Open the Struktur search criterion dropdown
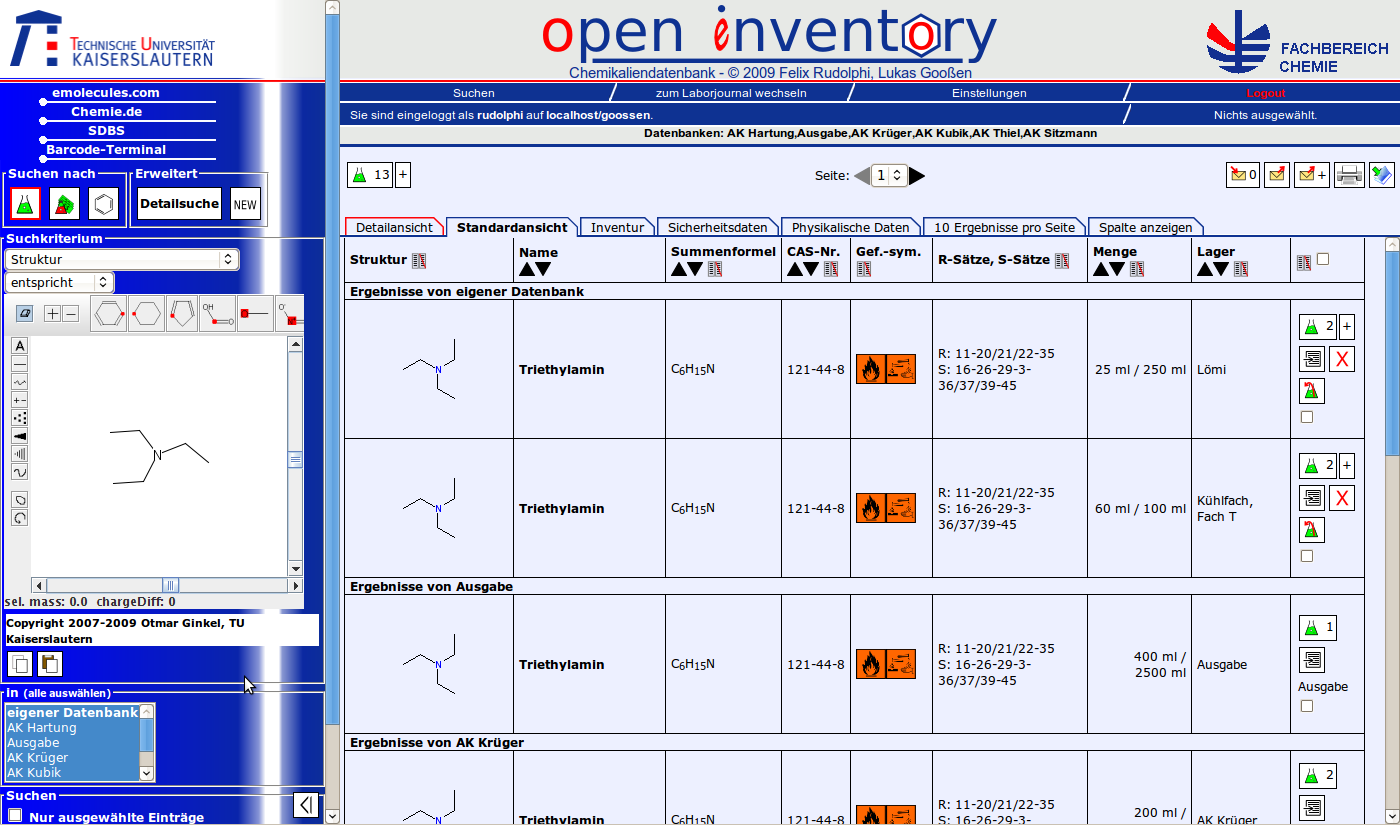The width and height of the screenshot is (1400, 826). click(x=122, y=259)
